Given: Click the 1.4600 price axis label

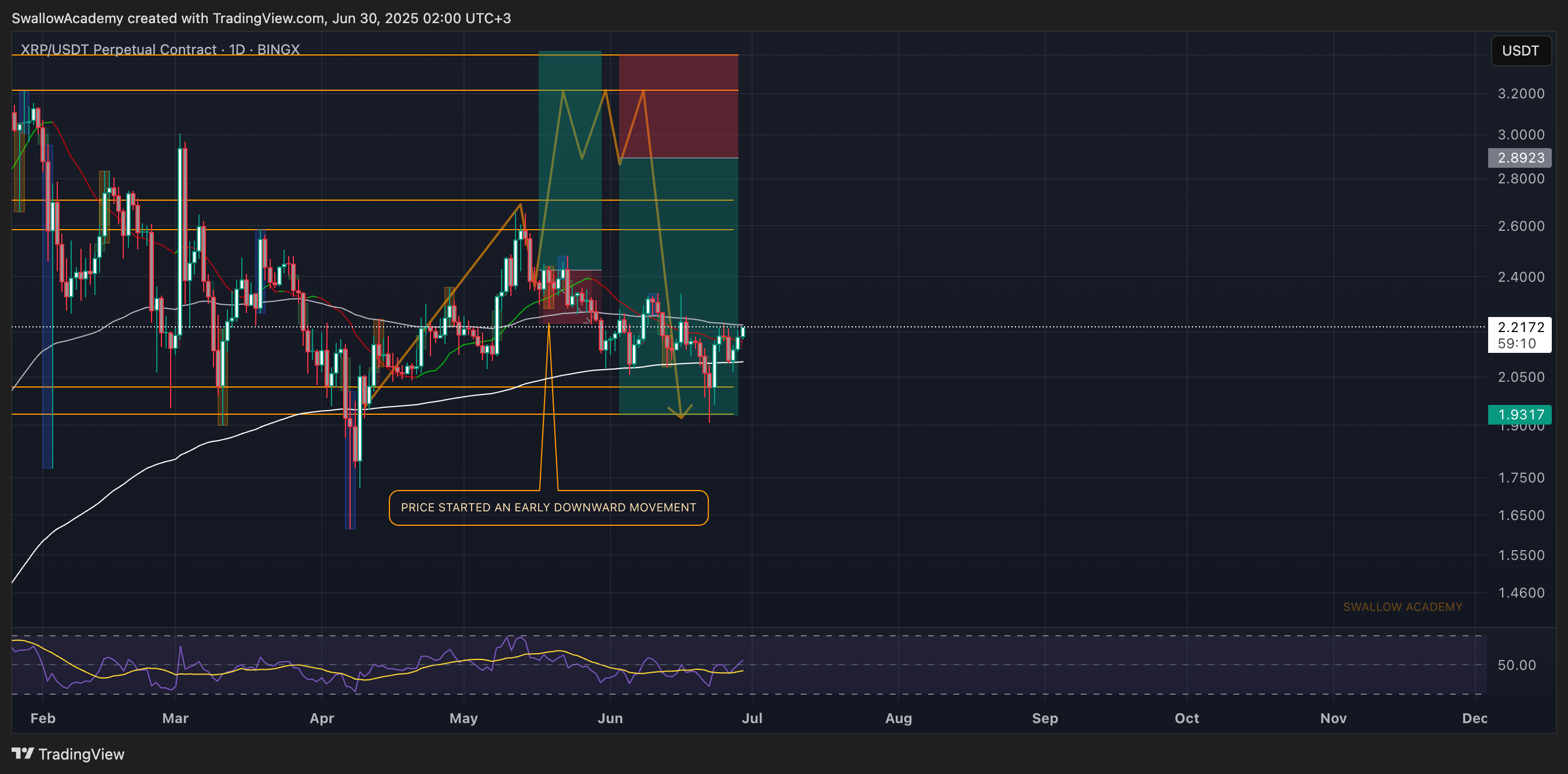Looking at the screenshot, I should (x=1521, y=593).
